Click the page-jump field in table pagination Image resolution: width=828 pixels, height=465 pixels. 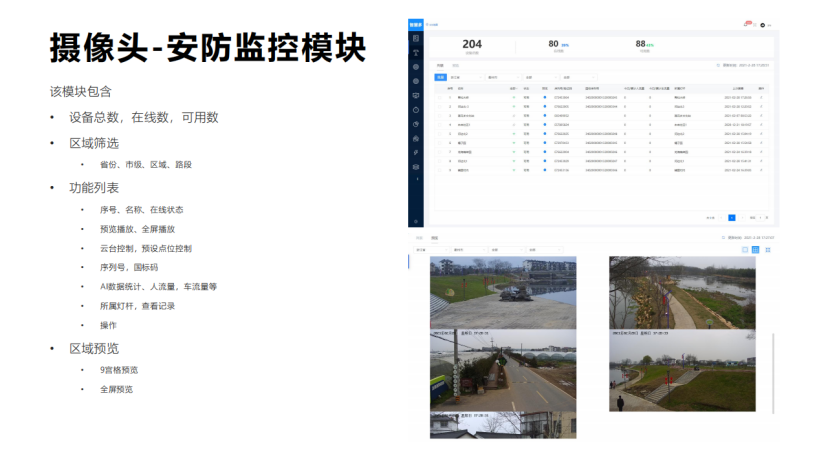point(760,217)
